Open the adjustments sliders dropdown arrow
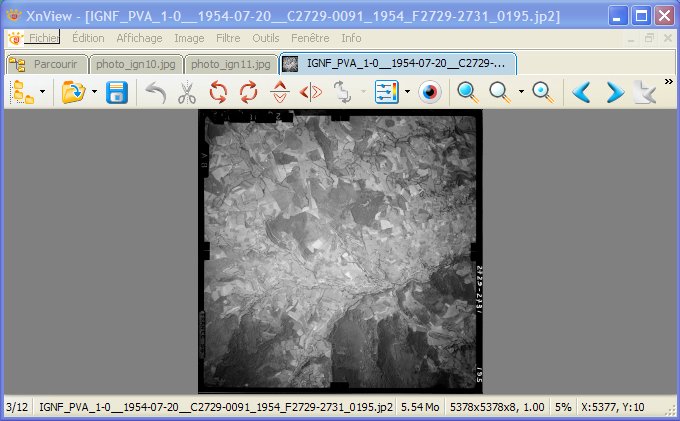This screenshot has height=421, width=680. coord(407,93)
